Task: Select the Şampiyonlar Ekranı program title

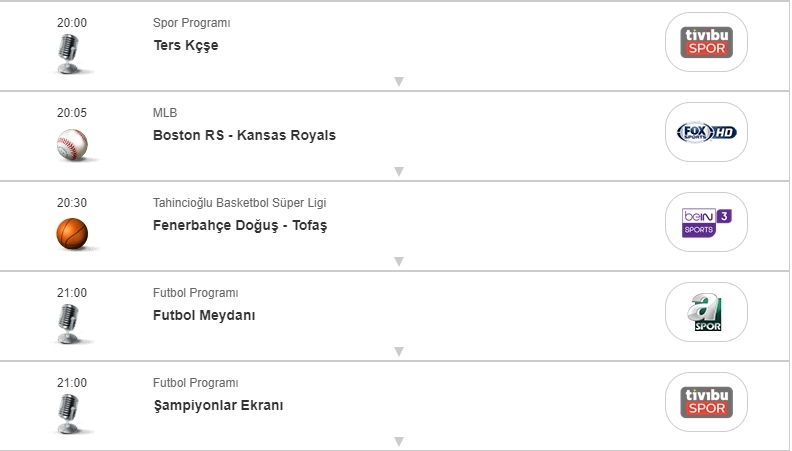Action: tap(218, 405)
